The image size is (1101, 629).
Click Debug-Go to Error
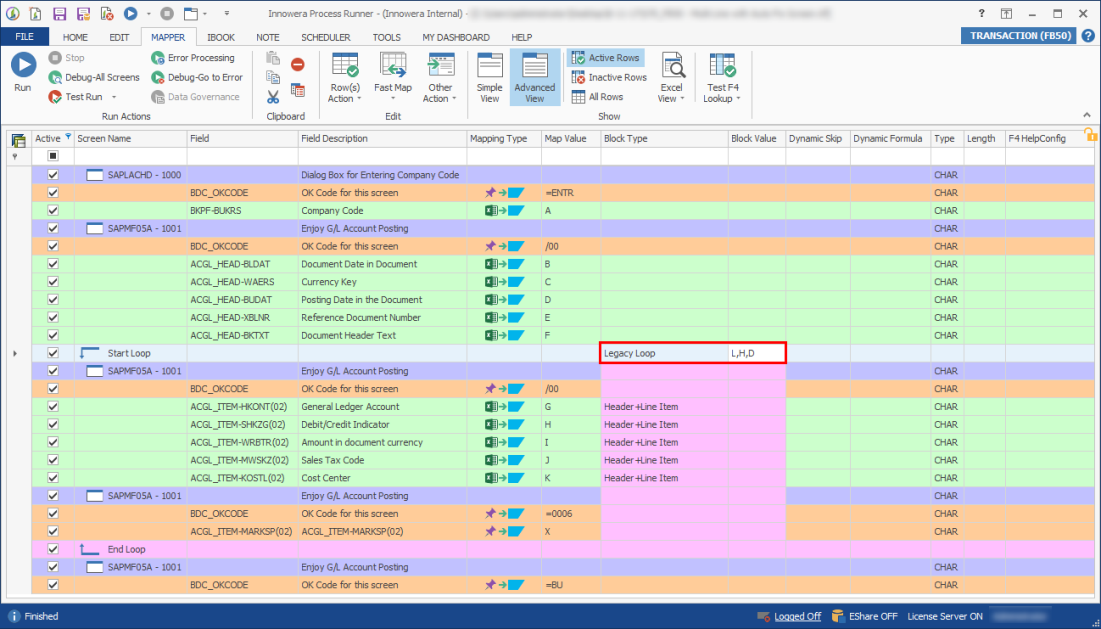pyautogui.click(x=158, y=77)
